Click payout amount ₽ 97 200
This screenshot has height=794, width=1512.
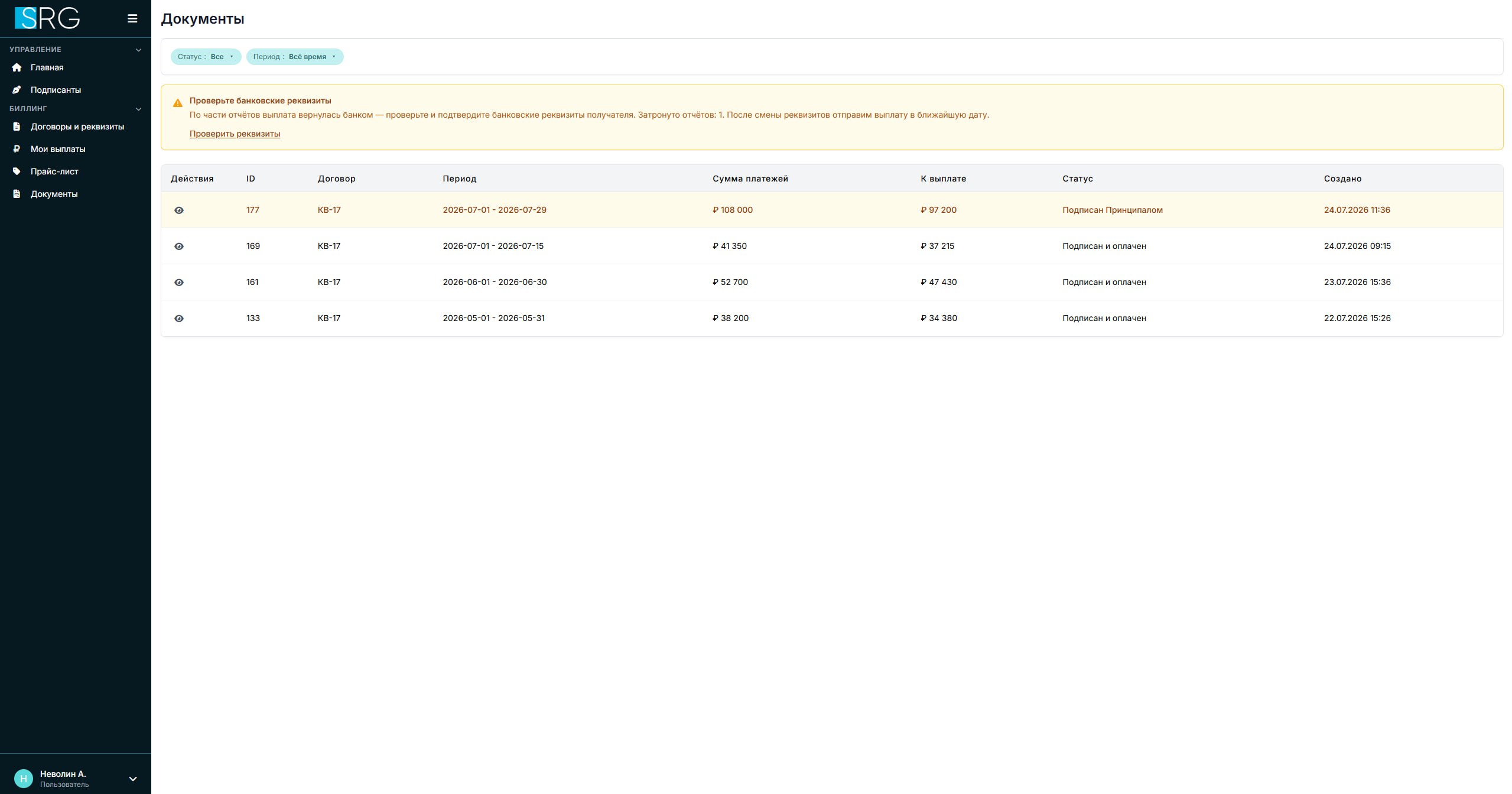938,210
